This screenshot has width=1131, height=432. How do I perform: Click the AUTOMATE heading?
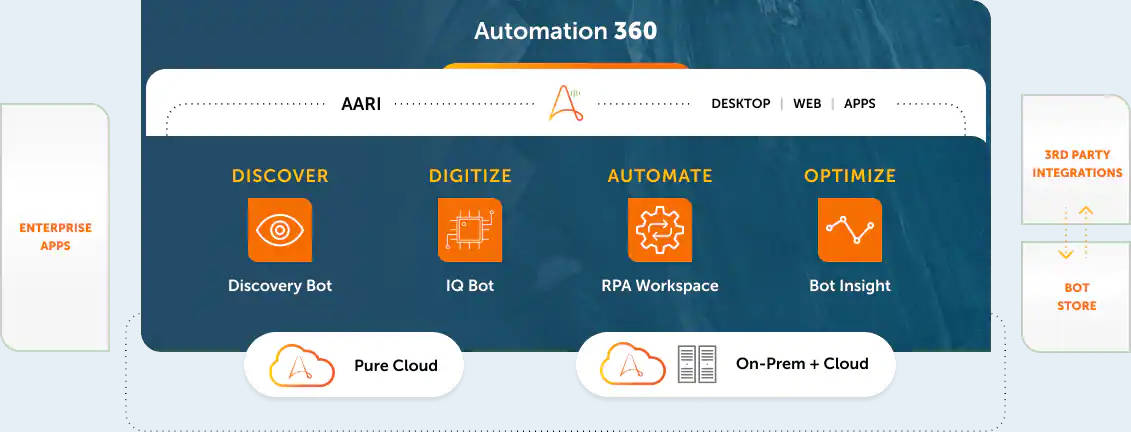coord(660,176)
